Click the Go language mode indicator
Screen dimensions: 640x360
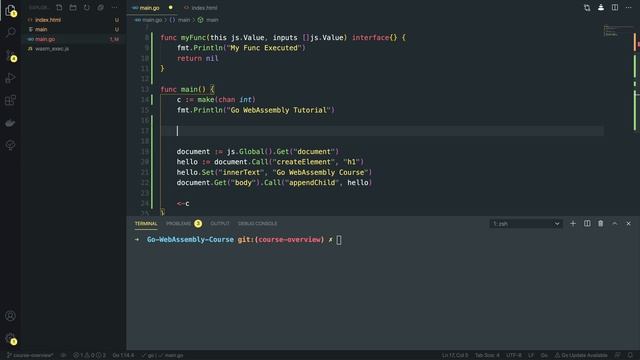click(544, 355)
